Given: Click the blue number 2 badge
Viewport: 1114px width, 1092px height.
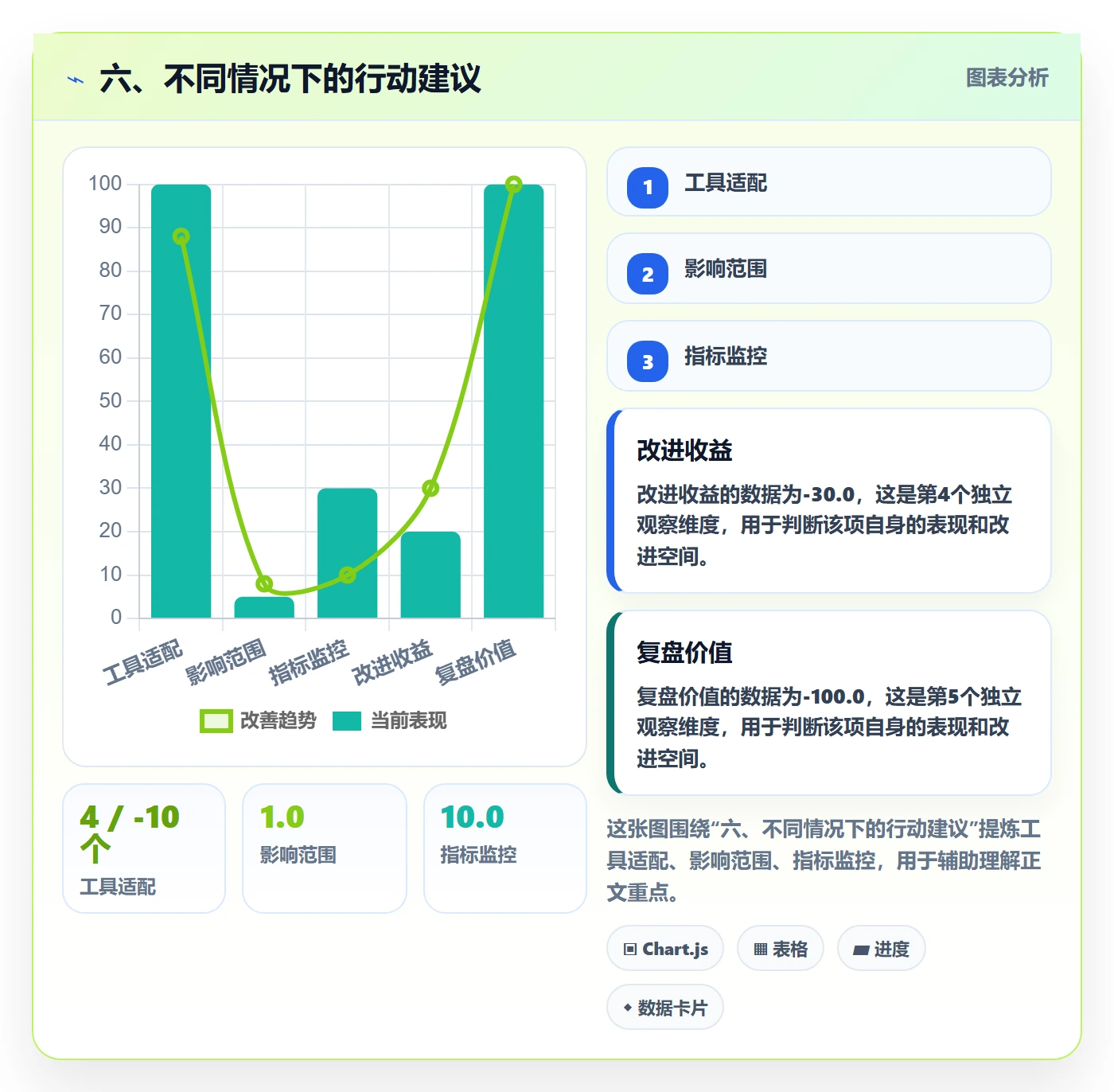Looking at the screenshot, I should pyautogui.click(x=648, y=274).
